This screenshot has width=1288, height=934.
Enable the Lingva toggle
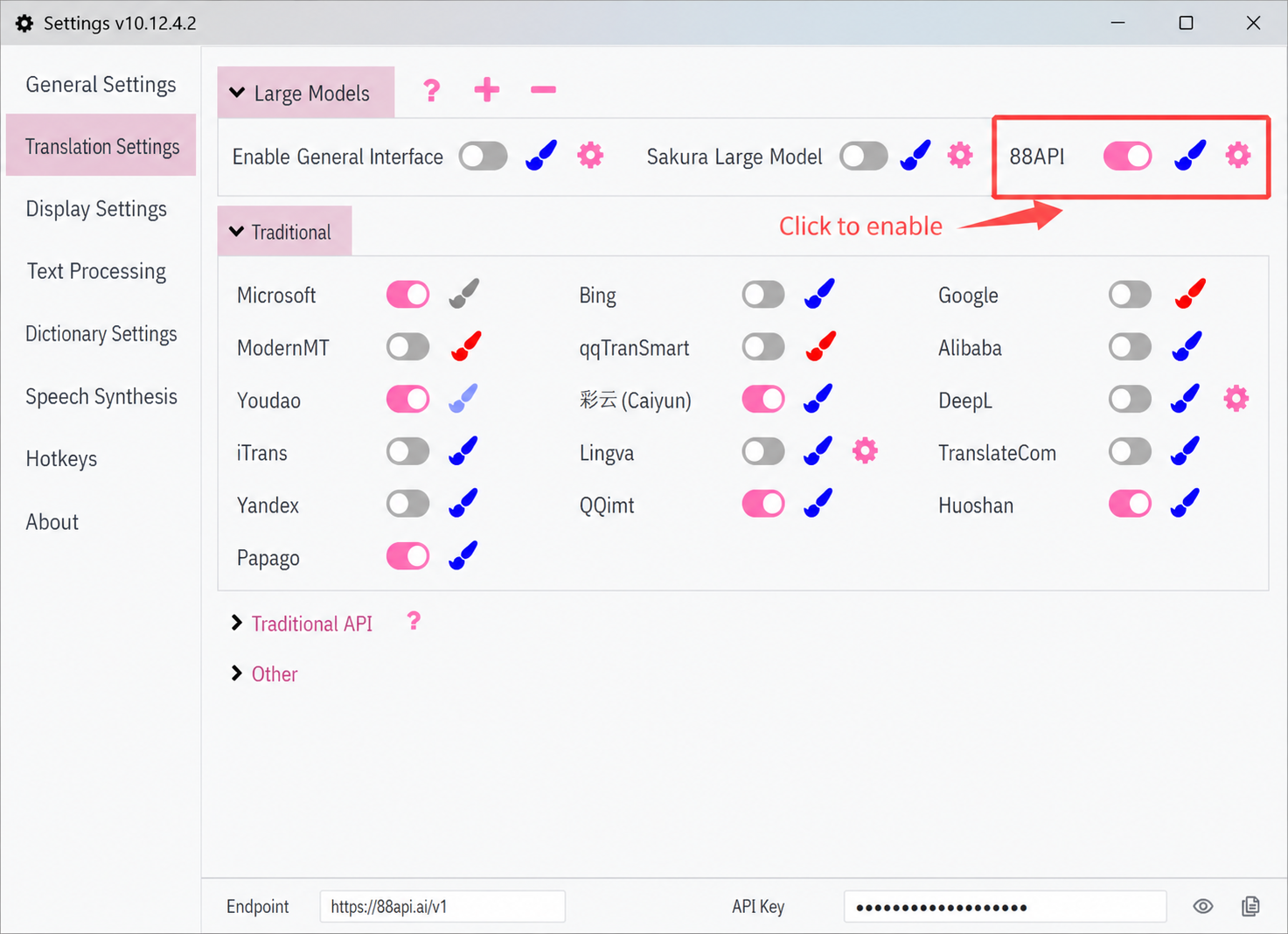[x=763, y=452]
